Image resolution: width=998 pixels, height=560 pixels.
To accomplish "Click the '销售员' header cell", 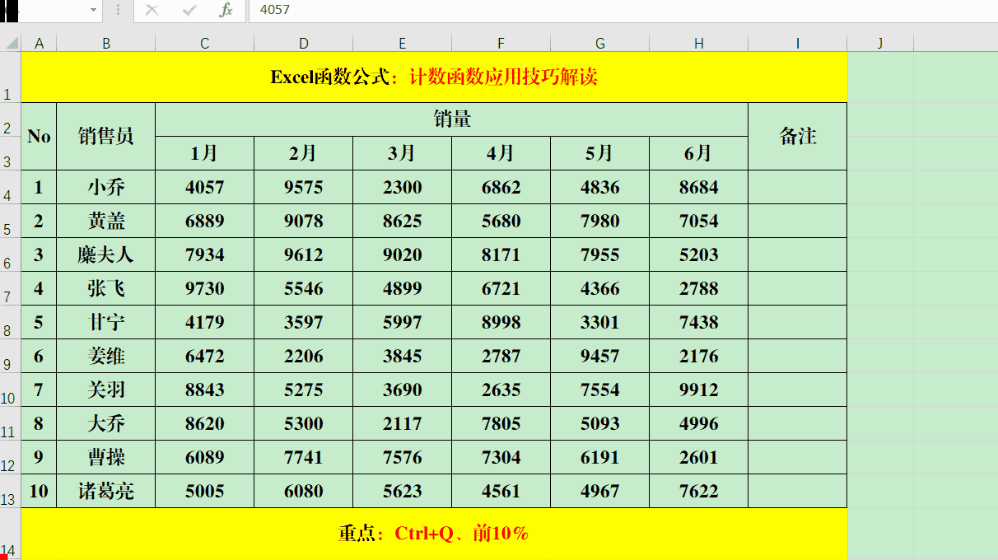I will 106,136.
